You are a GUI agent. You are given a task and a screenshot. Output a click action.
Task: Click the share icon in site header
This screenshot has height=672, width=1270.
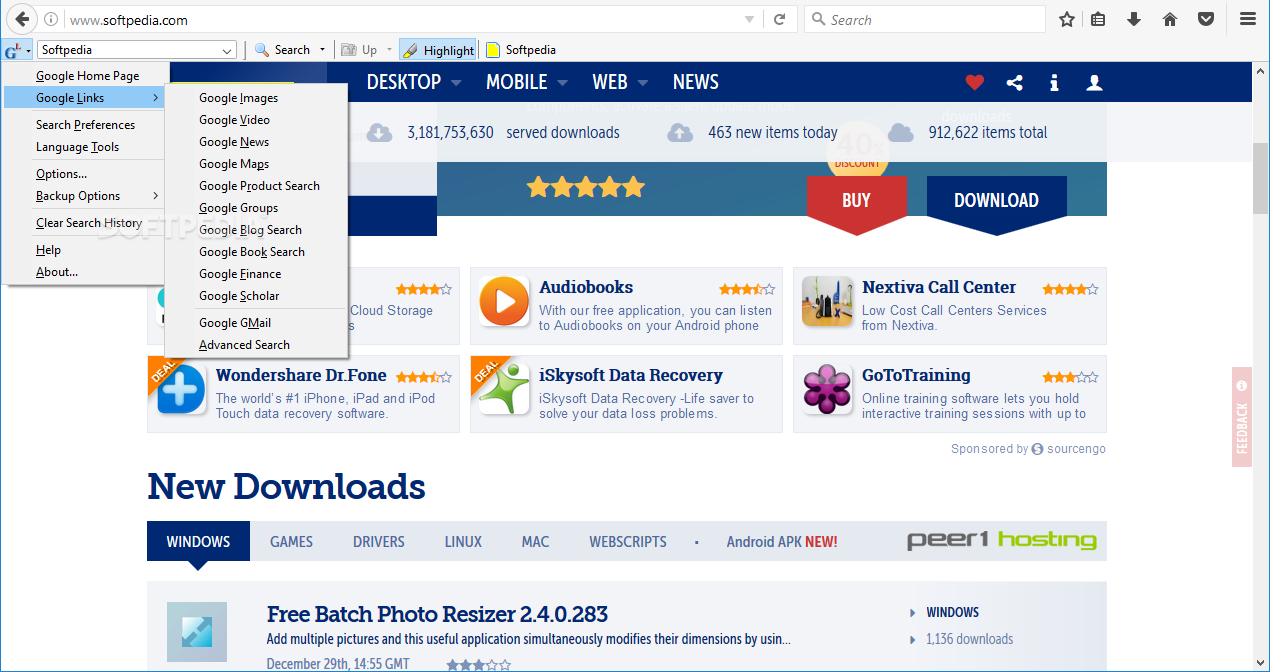1015,83
